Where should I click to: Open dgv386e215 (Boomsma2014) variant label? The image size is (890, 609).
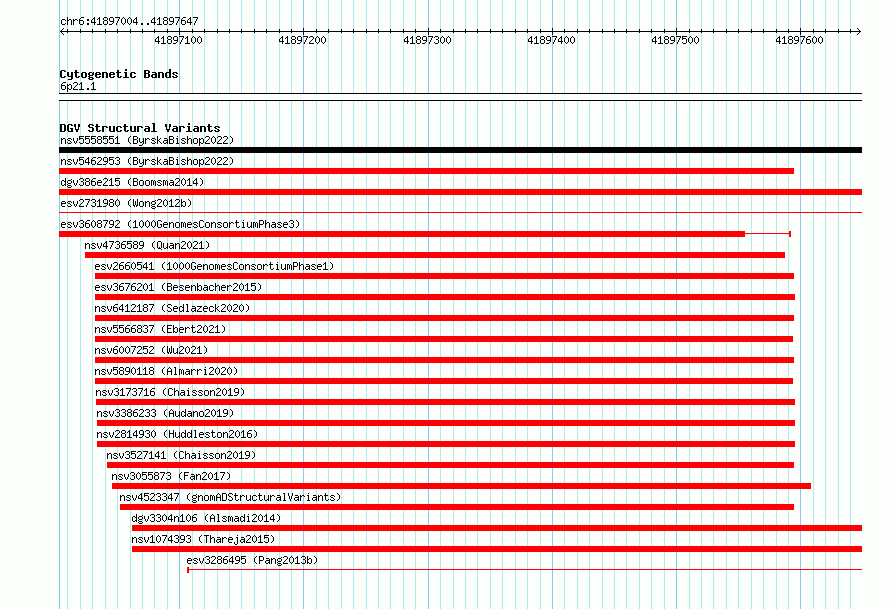tap(132, 182)
